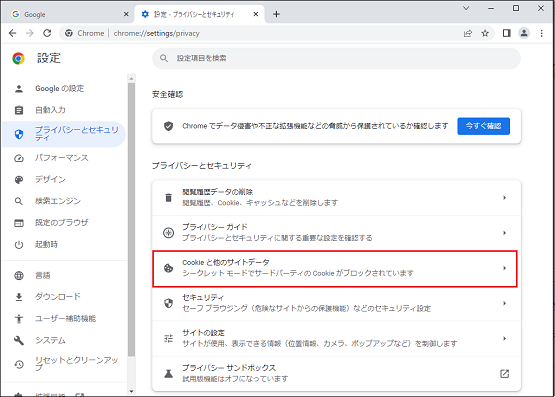
Task: Close the 設定 settings tab
Action: [256, 14]
